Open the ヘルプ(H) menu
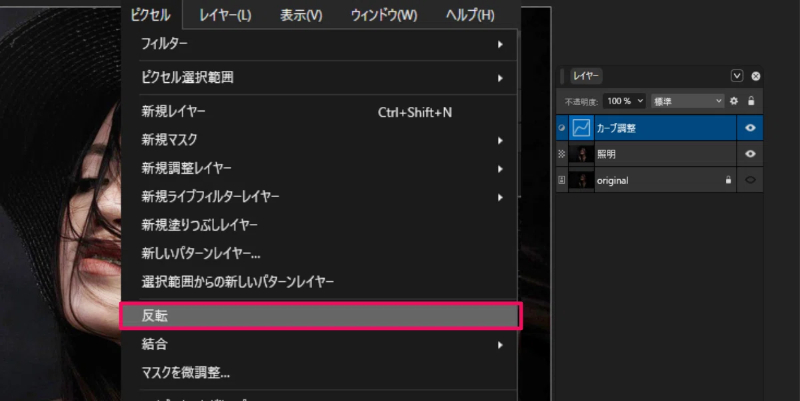800x401 pixels. pyautogui.click(x=470, y=15)
